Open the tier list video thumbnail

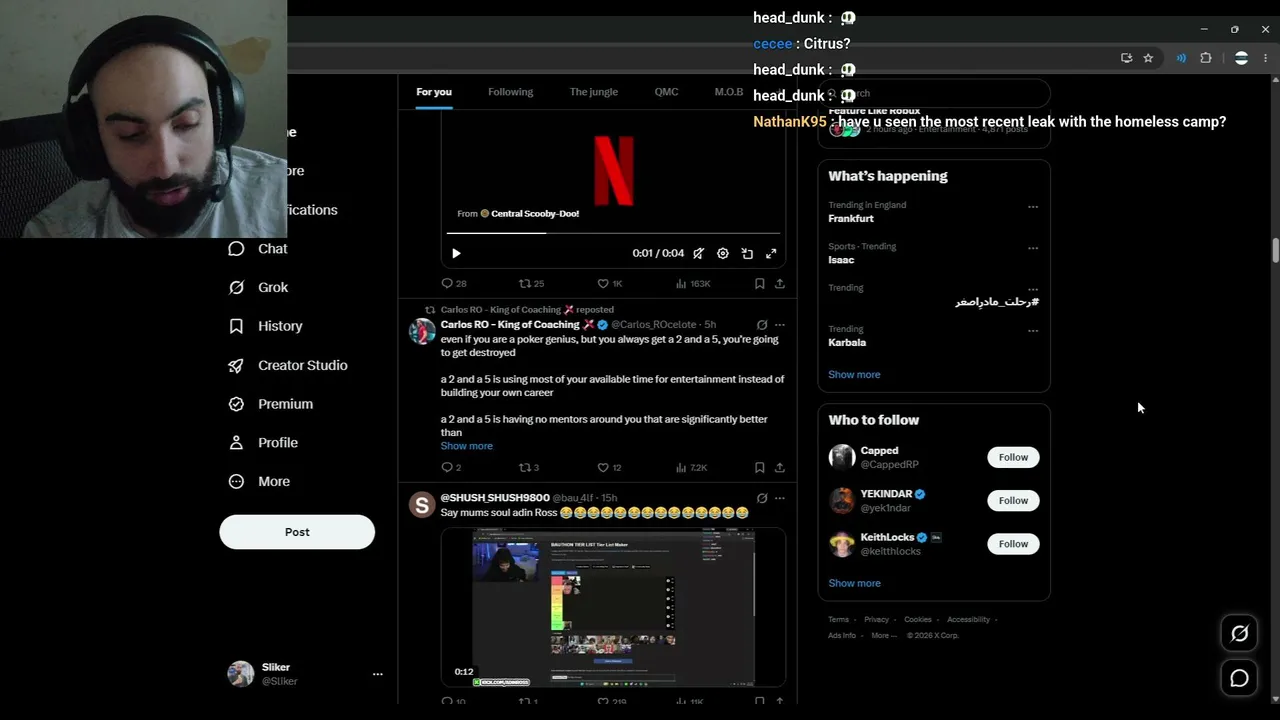click(613, 608)
